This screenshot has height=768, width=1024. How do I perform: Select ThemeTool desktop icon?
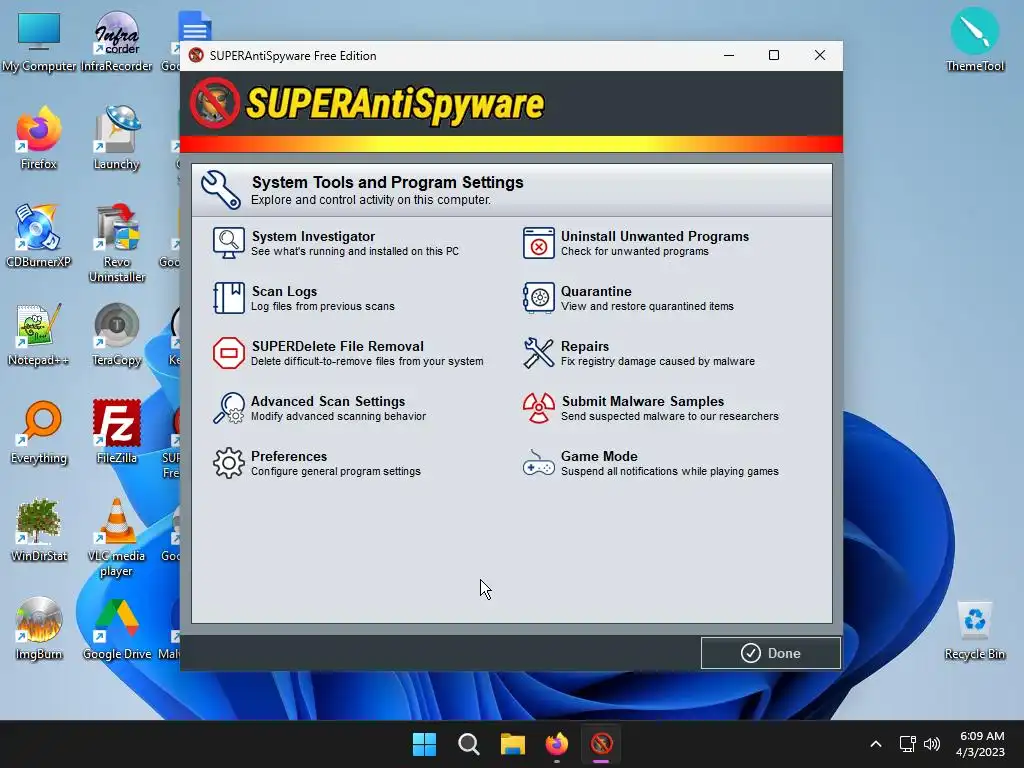point(974,40)
